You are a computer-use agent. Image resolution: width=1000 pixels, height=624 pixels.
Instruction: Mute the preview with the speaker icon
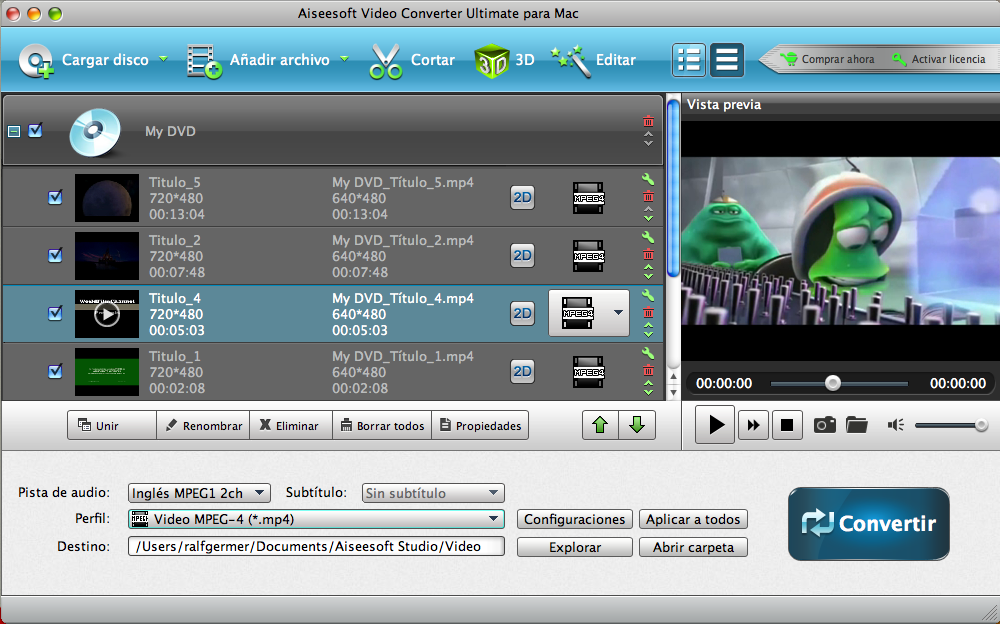(895, 425)
